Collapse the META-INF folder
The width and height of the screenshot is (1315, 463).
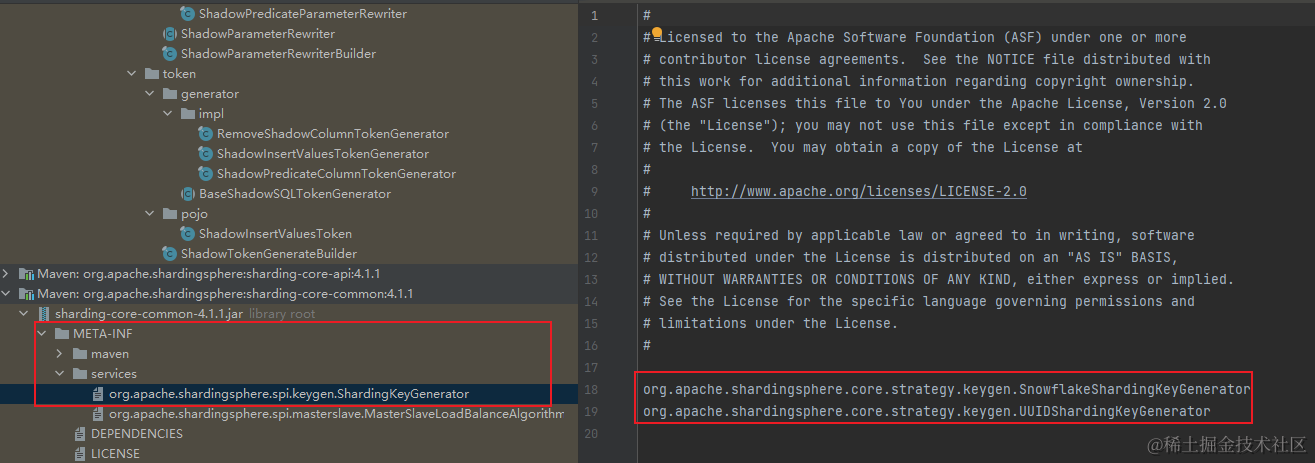tap(42, 333)
